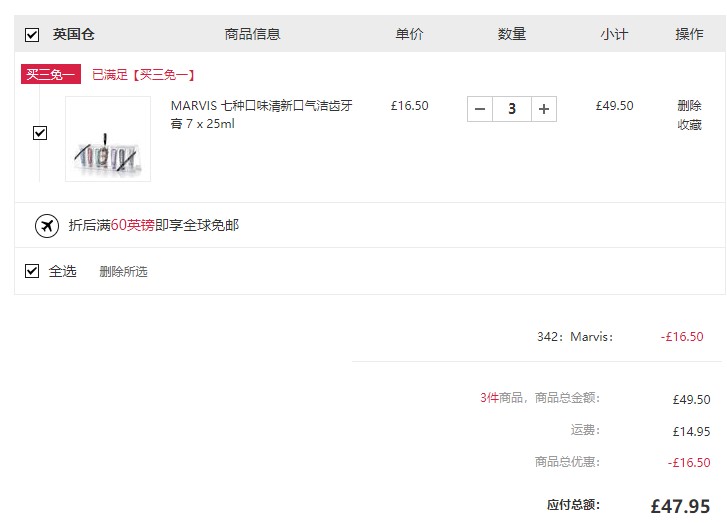The image size is (727, 523).
Task: Toggle the 英国仓 warehouse checkbox
Action: 32,35
